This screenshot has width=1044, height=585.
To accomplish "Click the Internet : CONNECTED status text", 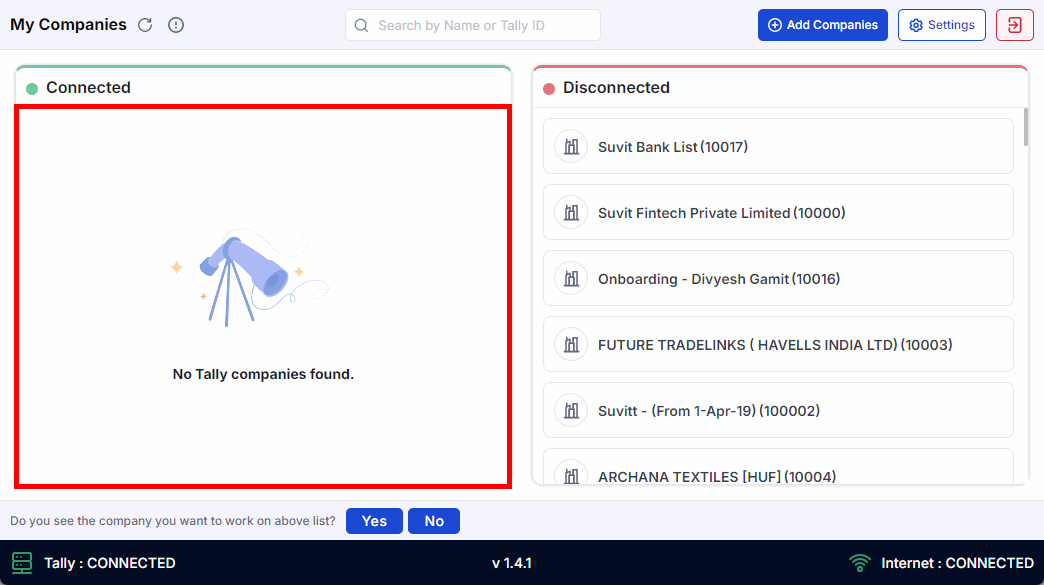I will pos(957,563).
